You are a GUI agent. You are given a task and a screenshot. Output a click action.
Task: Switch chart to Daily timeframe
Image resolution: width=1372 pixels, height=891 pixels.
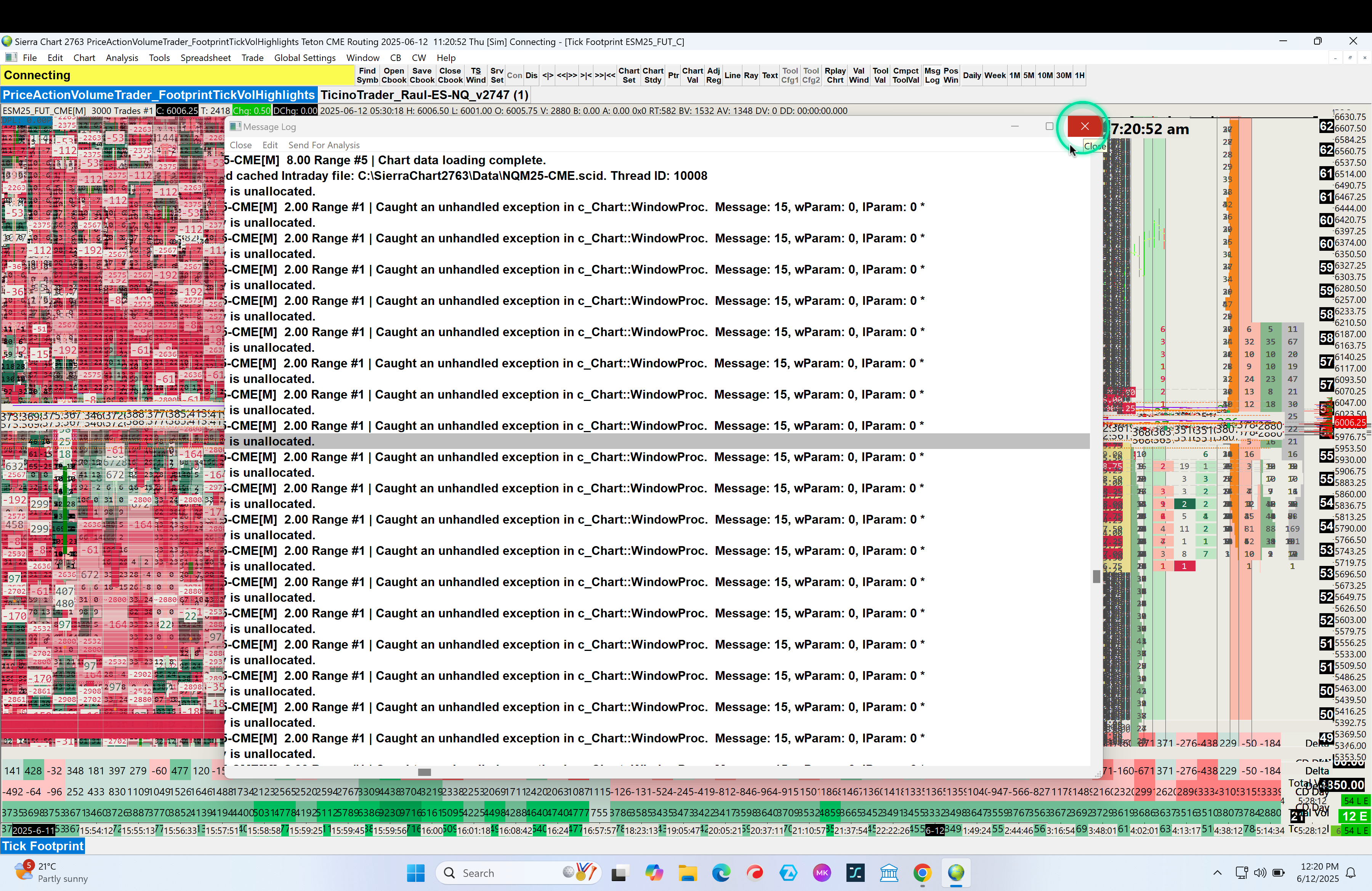click(x=971, y=75)
